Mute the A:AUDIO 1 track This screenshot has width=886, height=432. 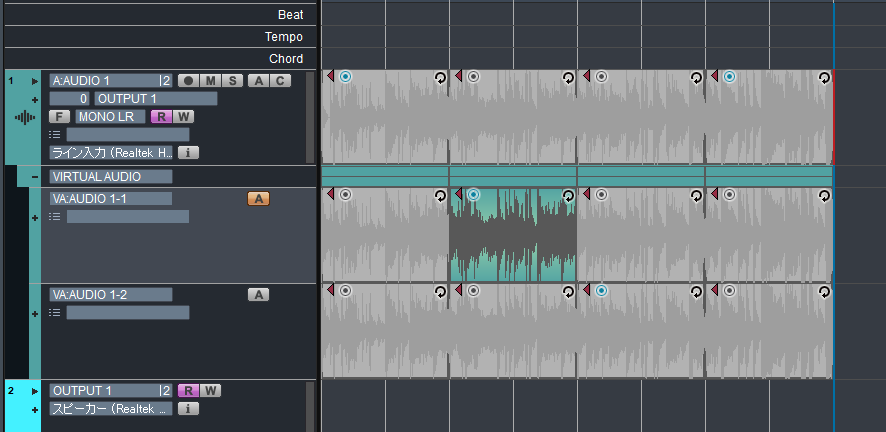pyautogui.click(x=210, y=81)
